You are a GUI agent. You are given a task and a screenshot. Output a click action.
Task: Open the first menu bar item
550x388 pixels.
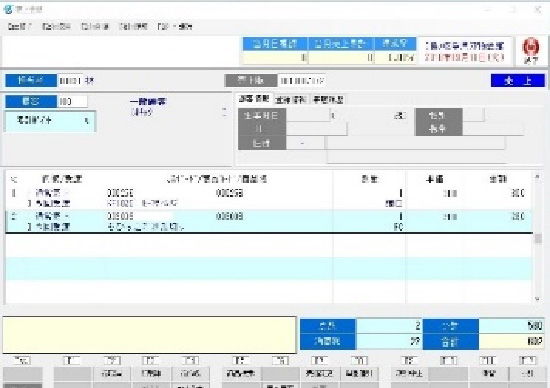coord(19,26)
